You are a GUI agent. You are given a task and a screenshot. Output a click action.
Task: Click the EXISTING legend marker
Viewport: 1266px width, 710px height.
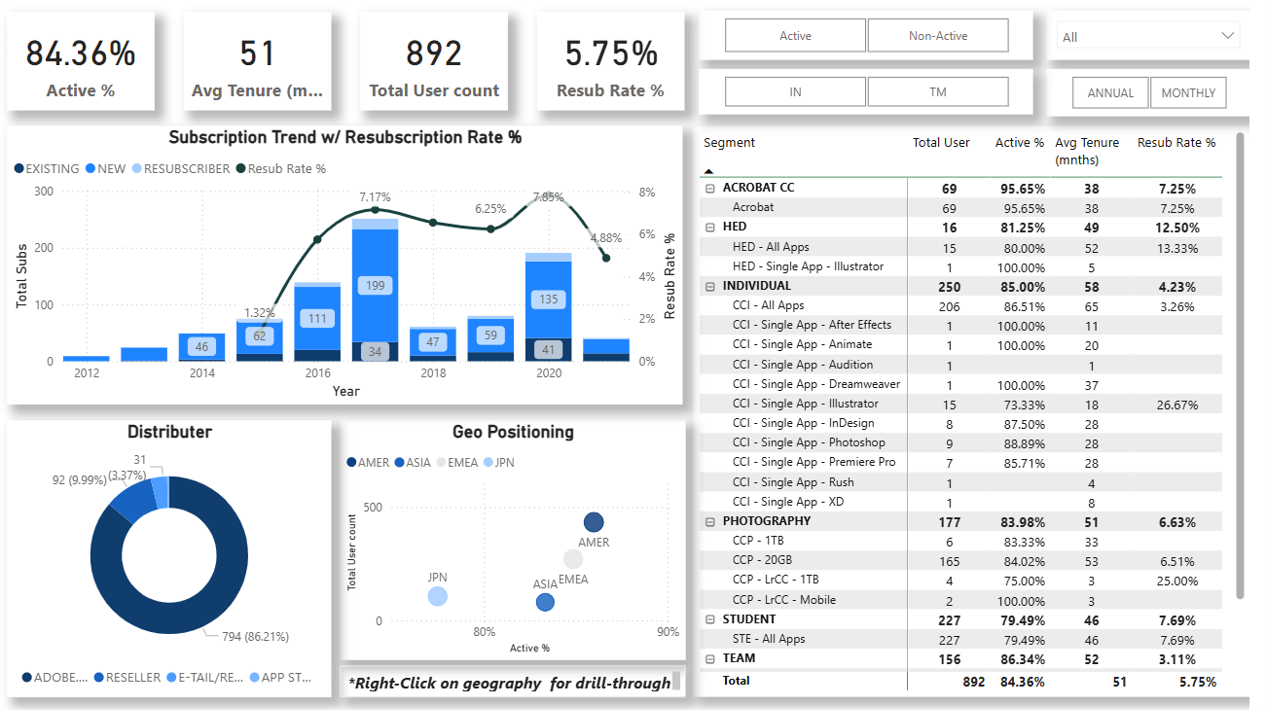[19, 169]
